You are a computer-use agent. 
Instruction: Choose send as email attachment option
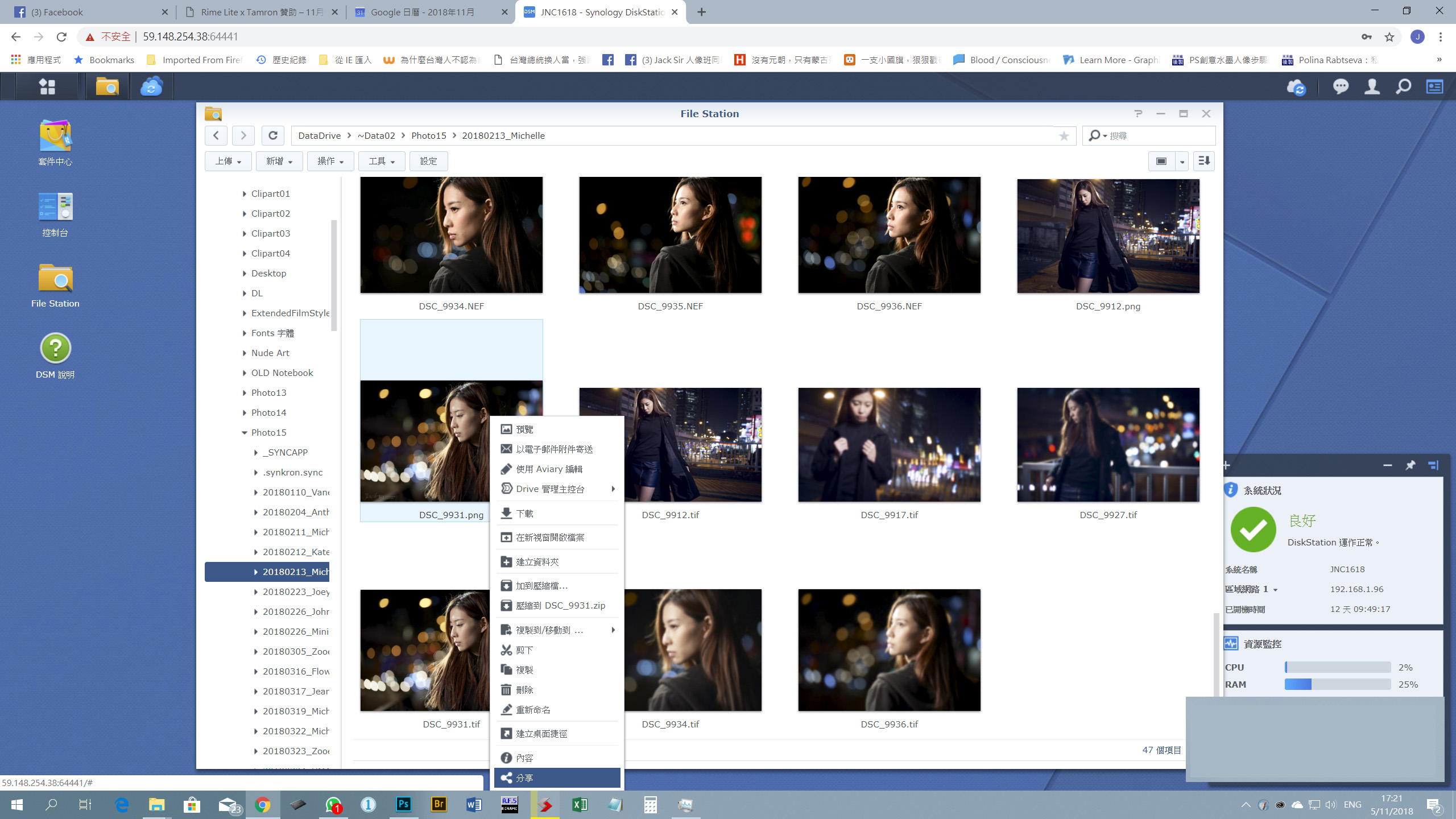557,449
